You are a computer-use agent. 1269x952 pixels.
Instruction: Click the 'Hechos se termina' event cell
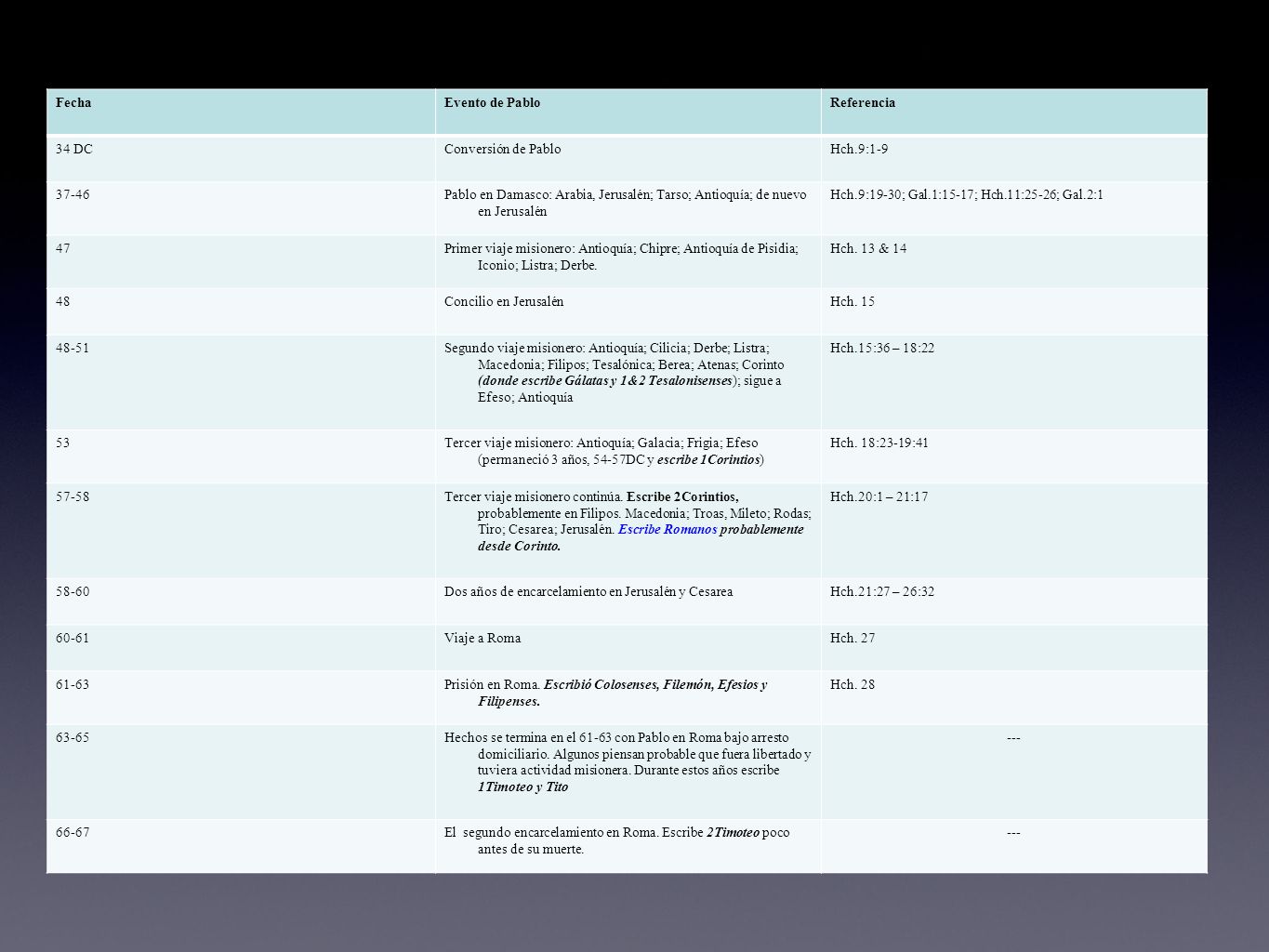click(628, 772)
